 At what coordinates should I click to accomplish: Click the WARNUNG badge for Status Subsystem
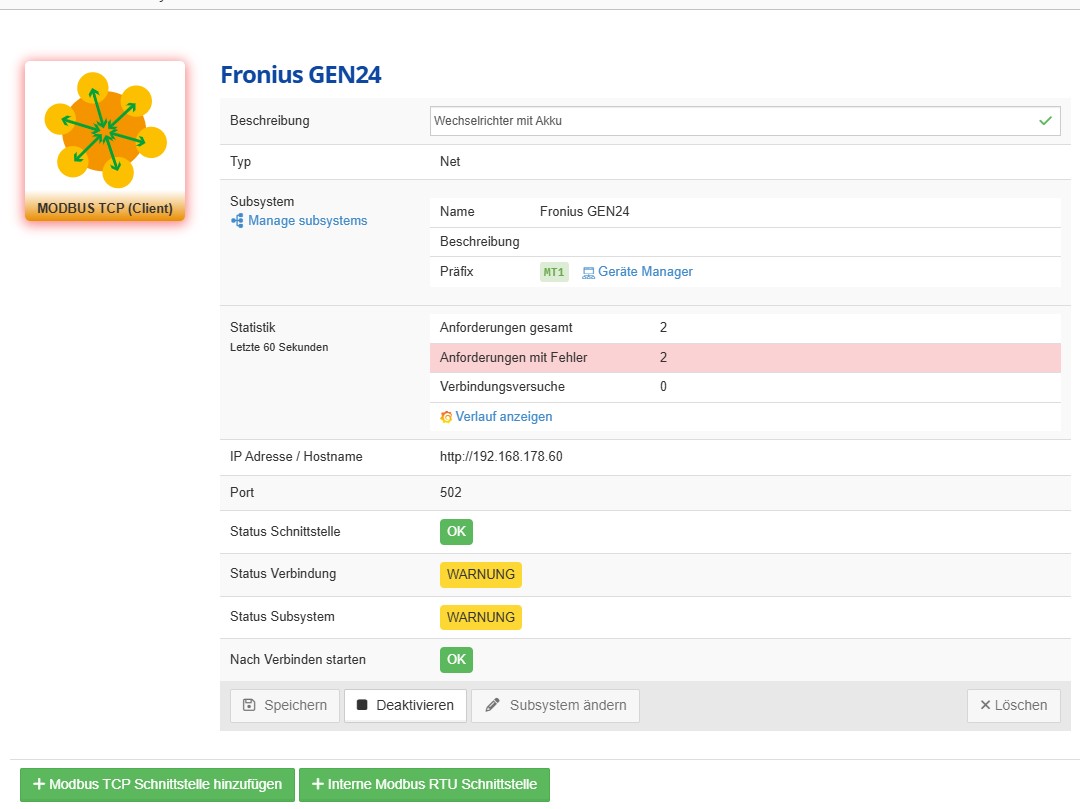pyautogui.click(x=481, y=618)
